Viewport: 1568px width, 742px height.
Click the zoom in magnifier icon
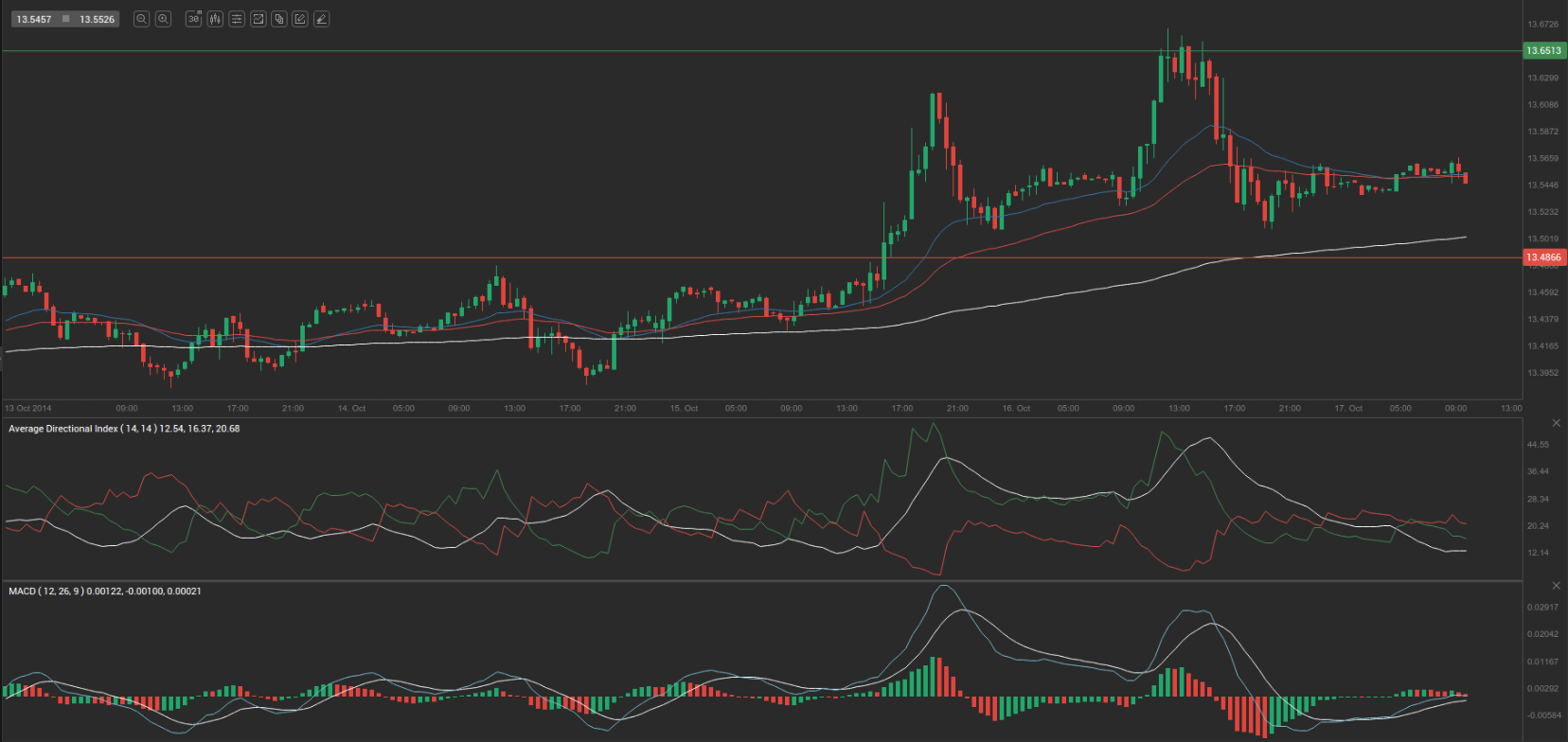click(163, 19)
